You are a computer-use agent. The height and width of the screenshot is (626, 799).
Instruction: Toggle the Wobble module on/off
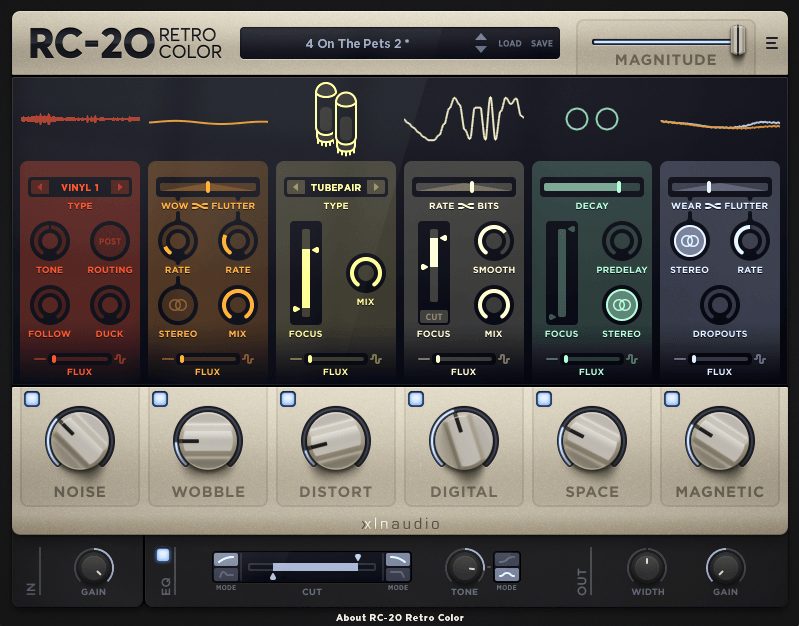pyautogui.click(x=160, y=399)
